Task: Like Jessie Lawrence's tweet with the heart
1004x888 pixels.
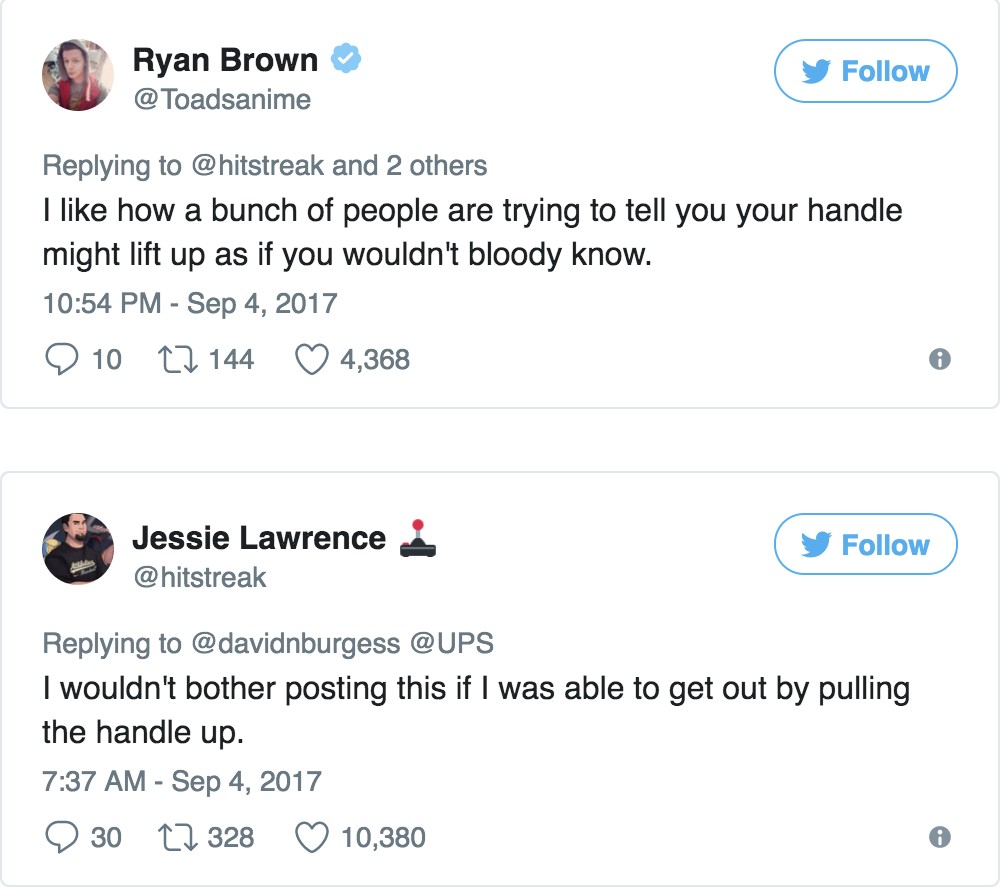Action: coord(312,836)
